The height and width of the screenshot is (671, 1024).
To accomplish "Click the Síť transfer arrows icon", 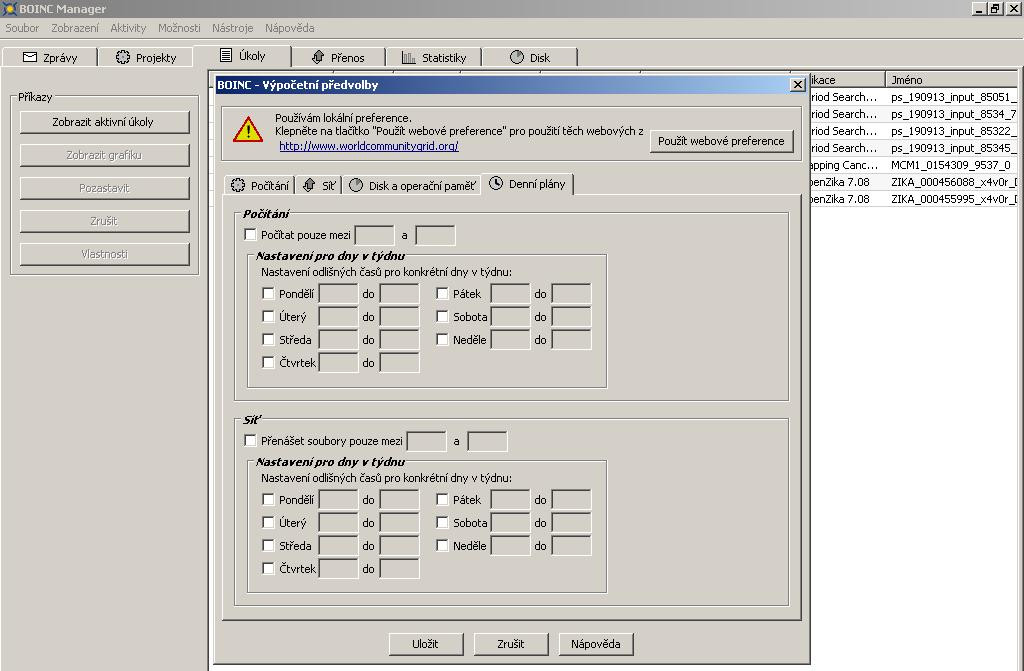I will 310,186.
